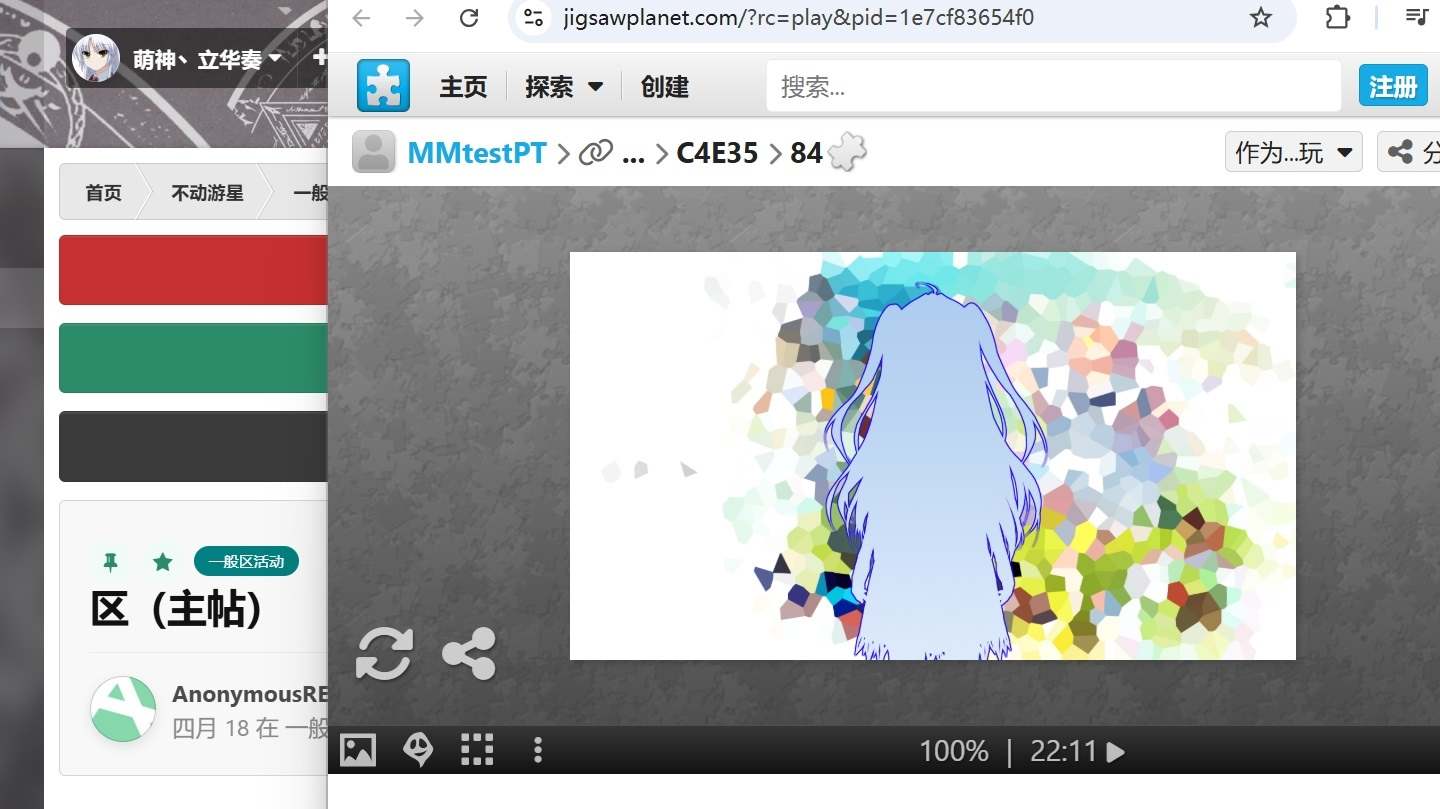Image resolution: width=1440 pixels, height=809 pixels.
Task: Focus the 搜索 search input field
Action: 1053,86
